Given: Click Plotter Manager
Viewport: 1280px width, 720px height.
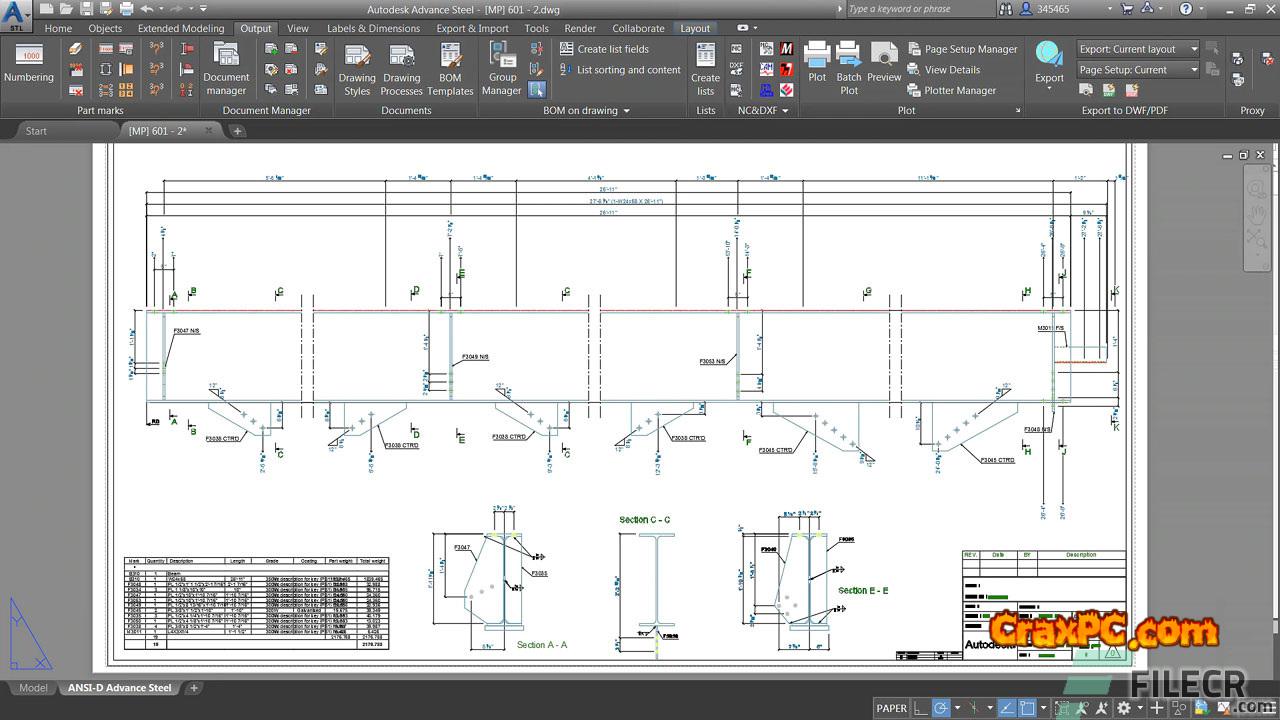Looking at the screenshot, I should [x=951, y=90].
